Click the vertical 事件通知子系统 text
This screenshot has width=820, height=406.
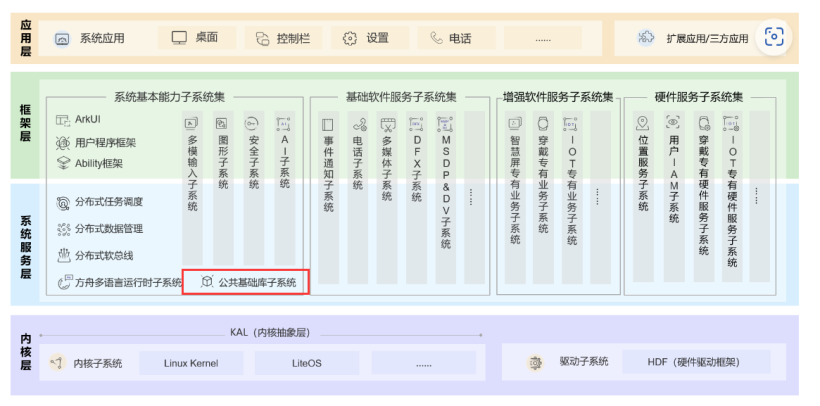328,174
